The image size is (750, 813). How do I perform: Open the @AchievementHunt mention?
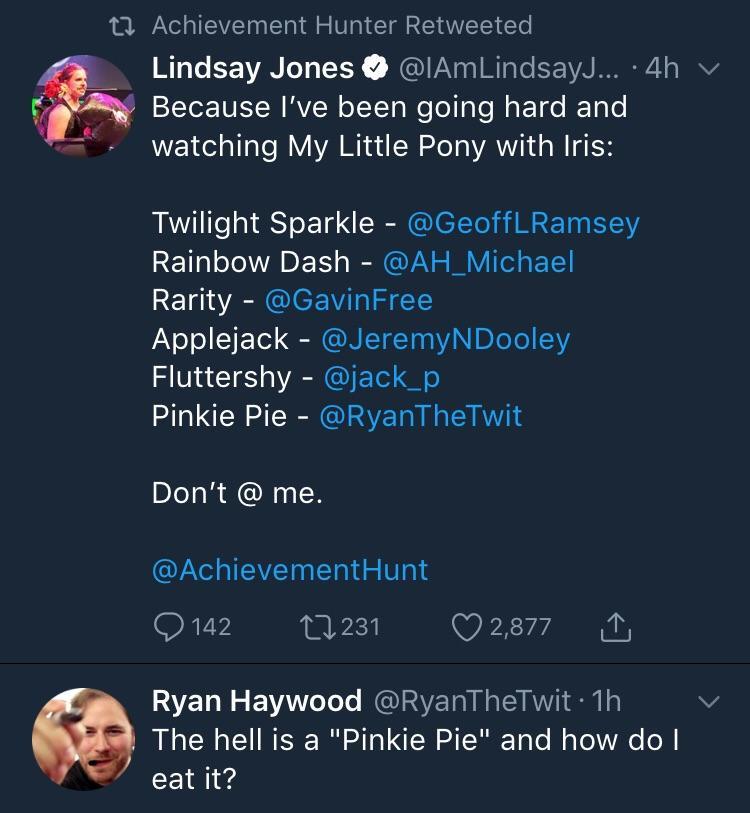(x=290, y=569)
